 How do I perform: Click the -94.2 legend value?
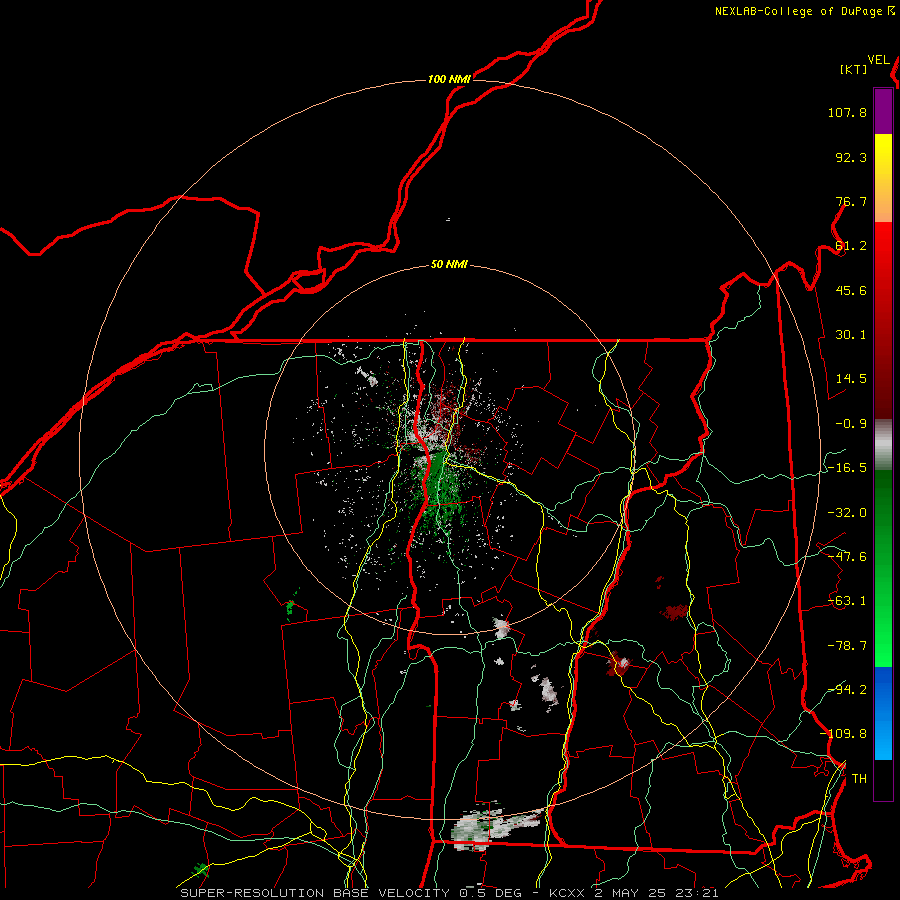[847, 690]
